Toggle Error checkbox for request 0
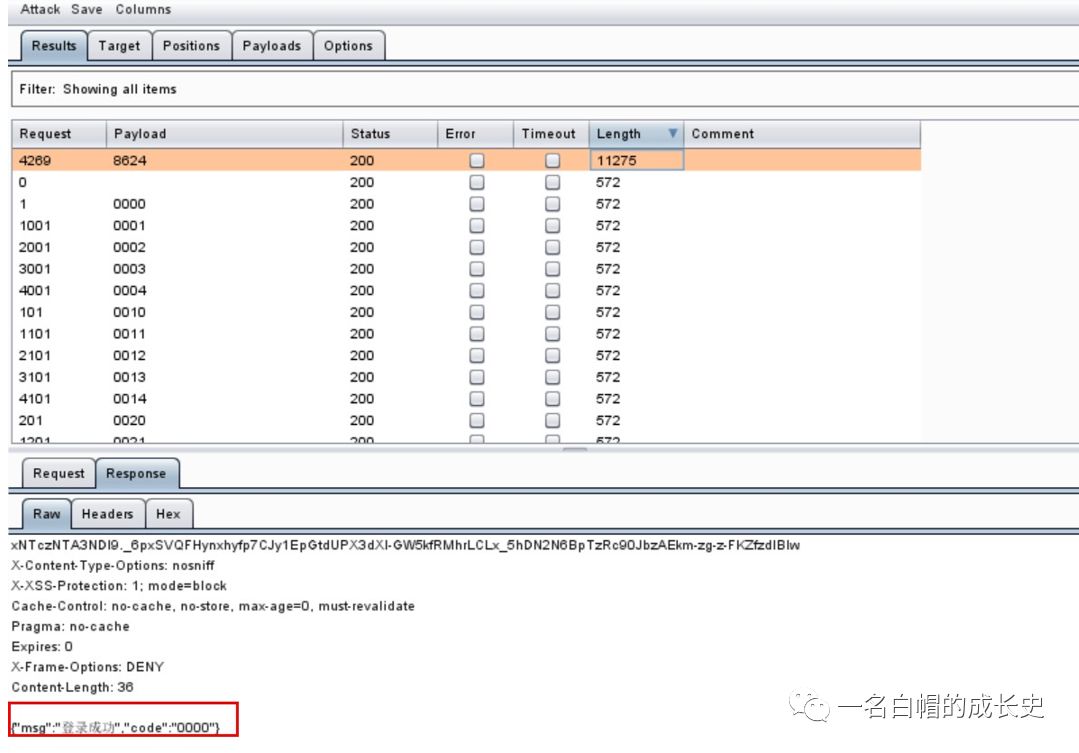Screen dimensions: 1079x753 click(x=476, y=182)
